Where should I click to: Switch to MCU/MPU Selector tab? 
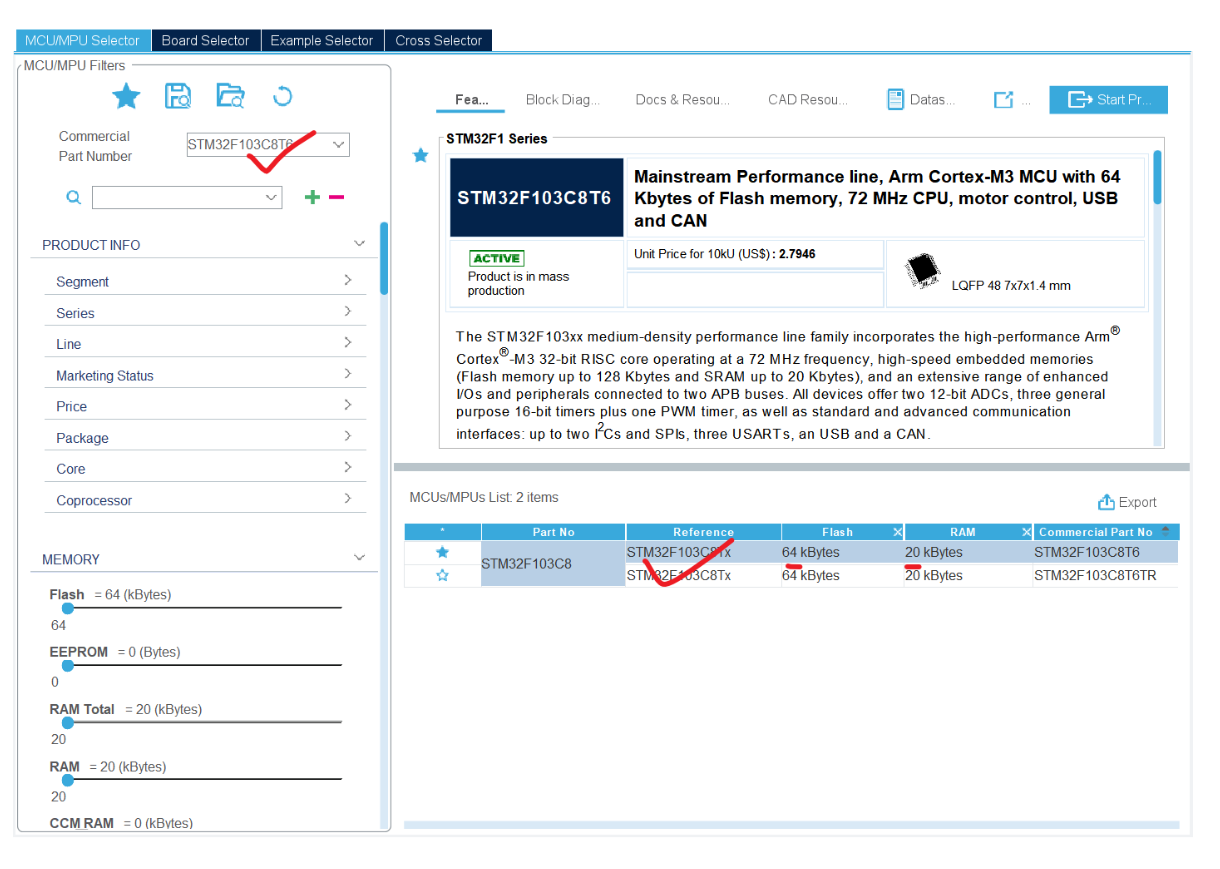(x=83, y=40)
